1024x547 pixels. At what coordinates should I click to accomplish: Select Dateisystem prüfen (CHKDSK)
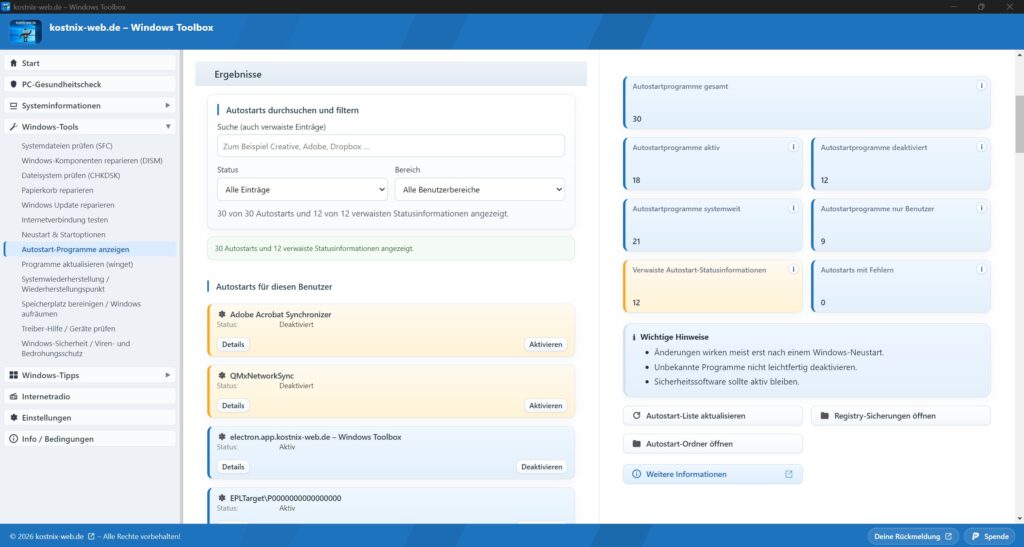(71, 176)
